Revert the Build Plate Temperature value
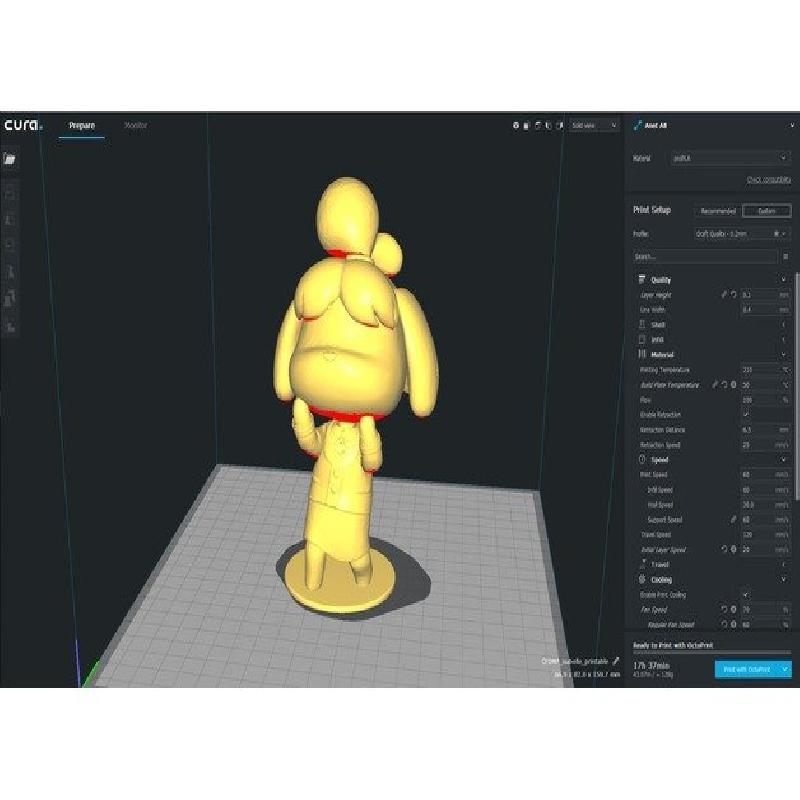Screen dimensions: 800x800 pyautogui.click(x=724, y=385)
